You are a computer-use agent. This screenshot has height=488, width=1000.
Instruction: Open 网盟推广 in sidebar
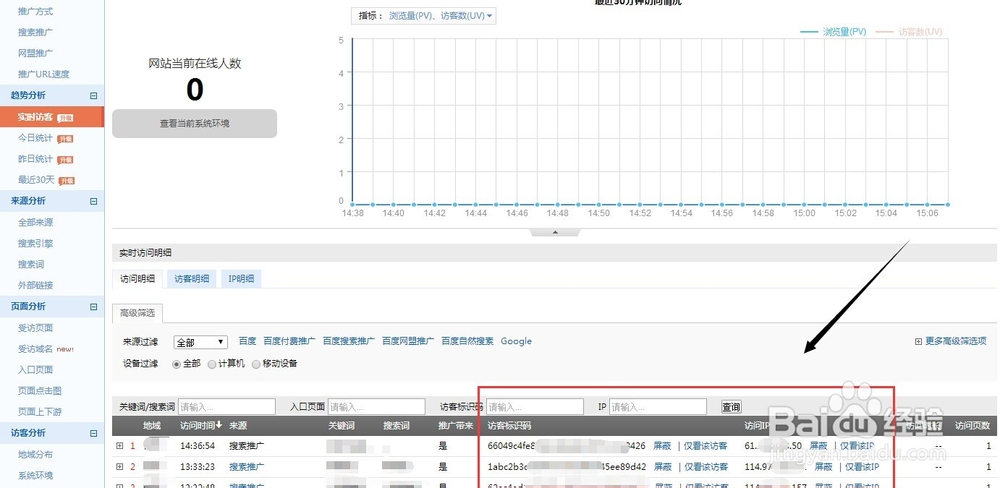coord(35,53)
